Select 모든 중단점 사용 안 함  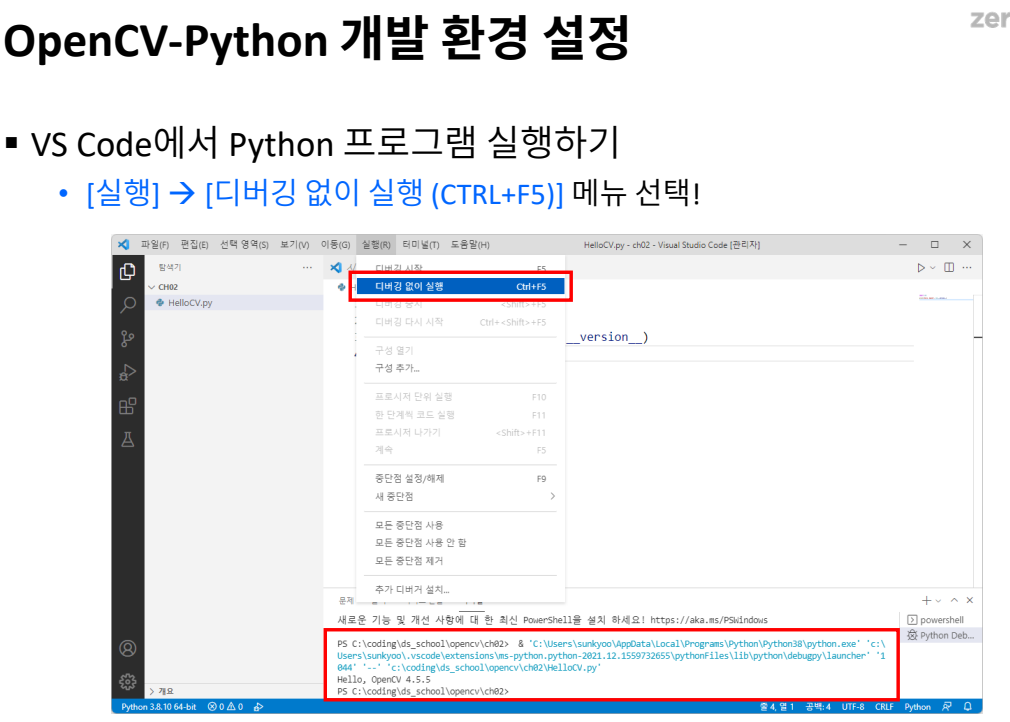[460, 542]
